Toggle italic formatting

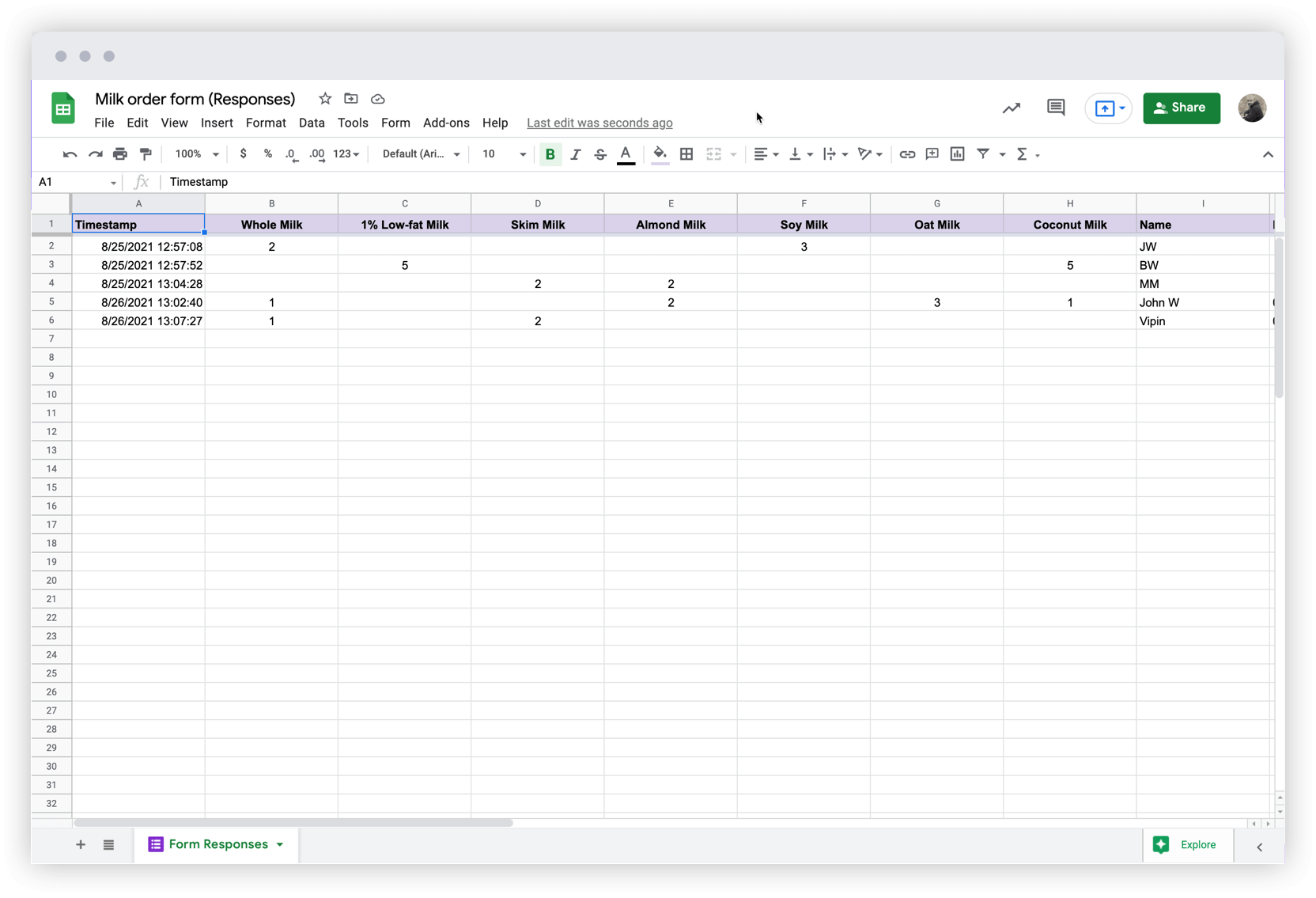(576, 153)
